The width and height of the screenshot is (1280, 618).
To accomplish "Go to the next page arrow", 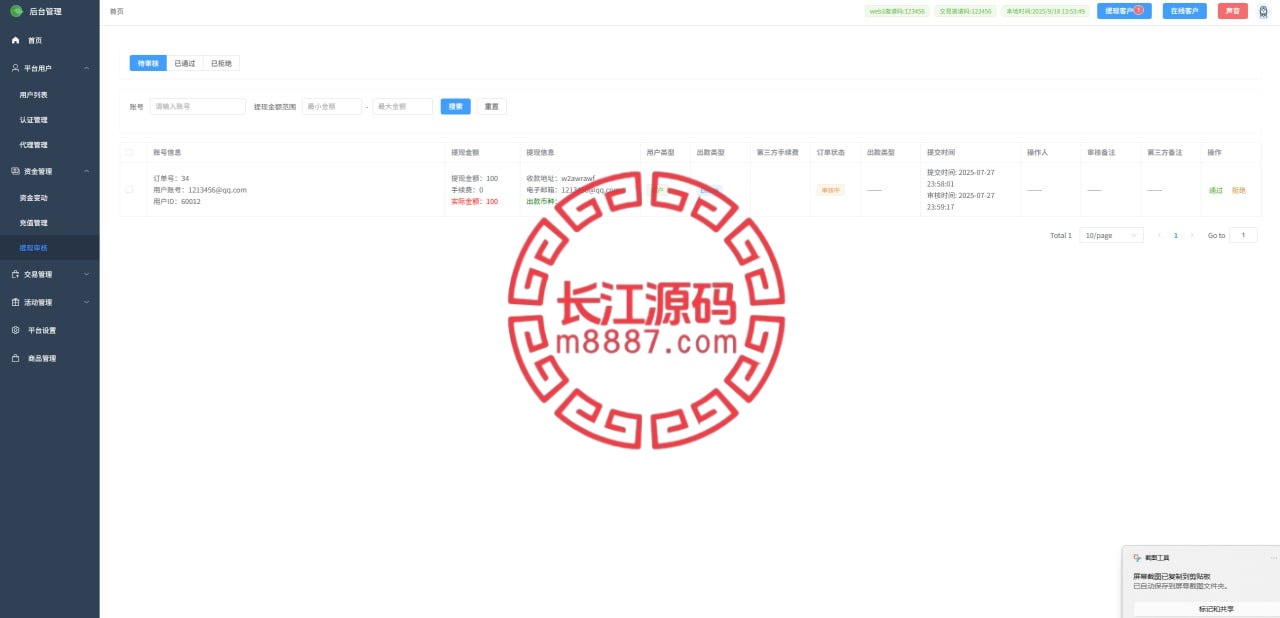I will pos(1192,235).
